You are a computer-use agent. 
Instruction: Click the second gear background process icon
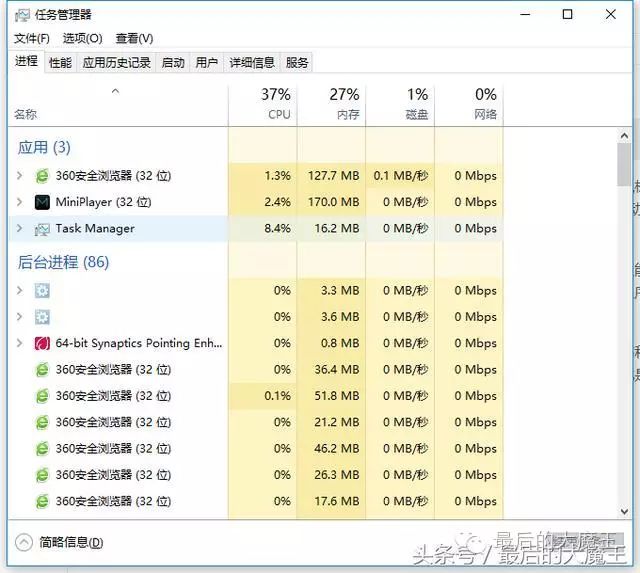click(42, 317)
